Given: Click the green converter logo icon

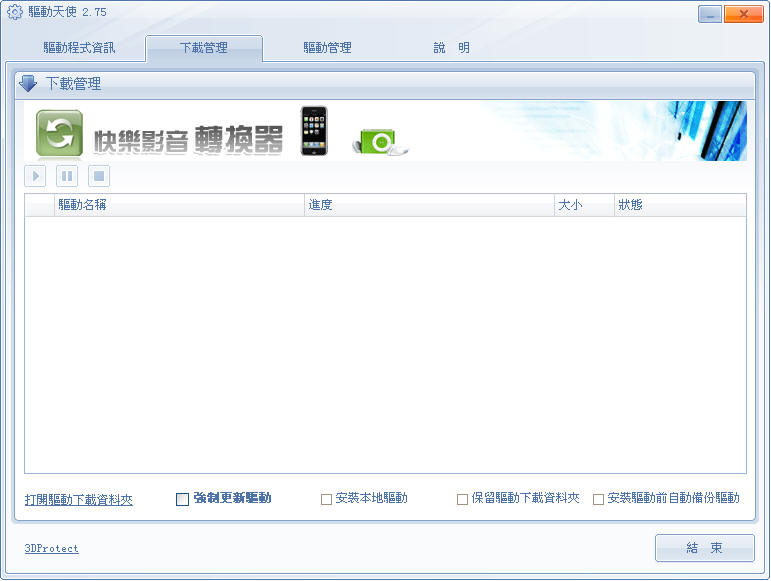Looking at the screenshot, I should pyautogui.click(x=59, y=134).
